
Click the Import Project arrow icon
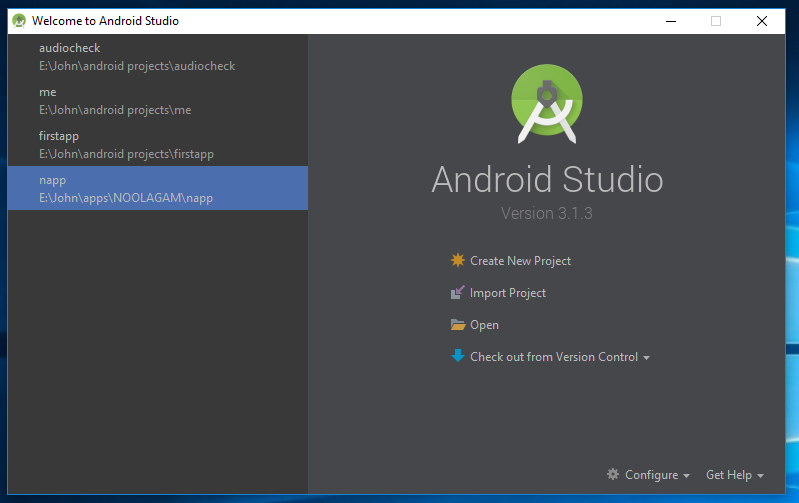(458, 293)
